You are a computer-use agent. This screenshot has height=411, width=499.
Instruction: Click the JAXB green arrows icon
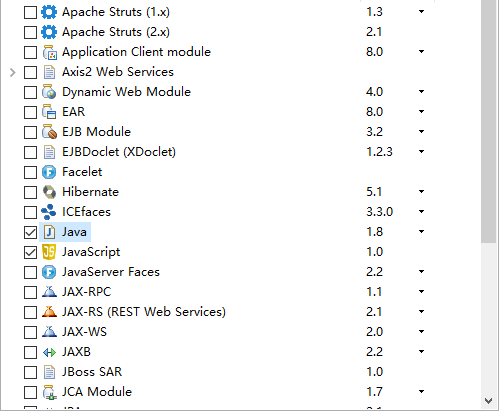coord(49,352)
